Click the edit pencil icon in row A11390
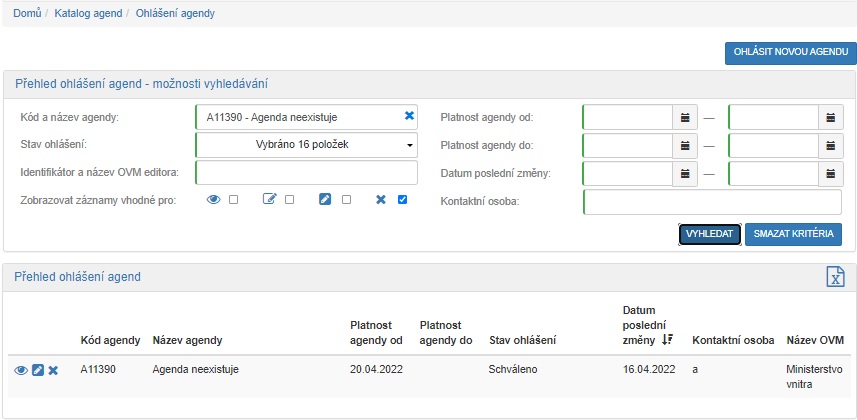857x420 pixels. coord(38,370)
